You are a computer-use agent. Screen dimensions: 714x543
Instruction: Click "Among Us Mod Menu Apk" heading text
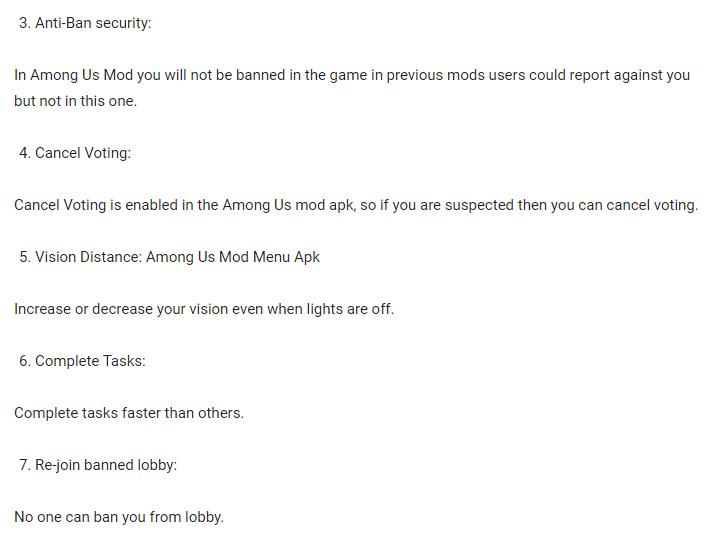pos(233,257)
